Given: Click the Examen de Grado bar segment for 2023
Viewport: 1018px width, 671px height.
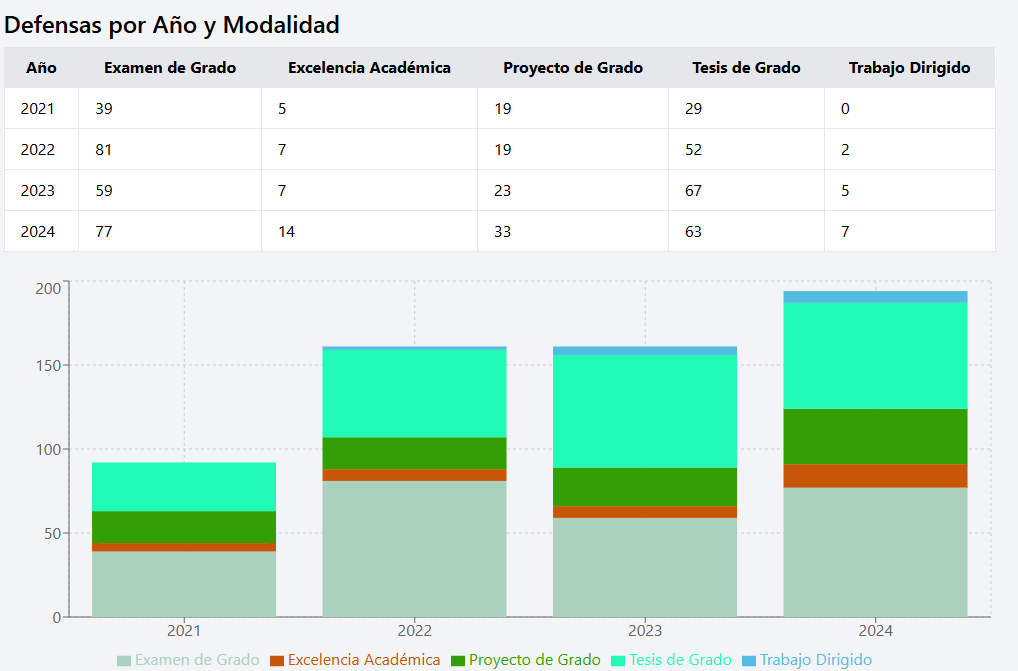Looking at the screenshot, I should coord(645,567).
